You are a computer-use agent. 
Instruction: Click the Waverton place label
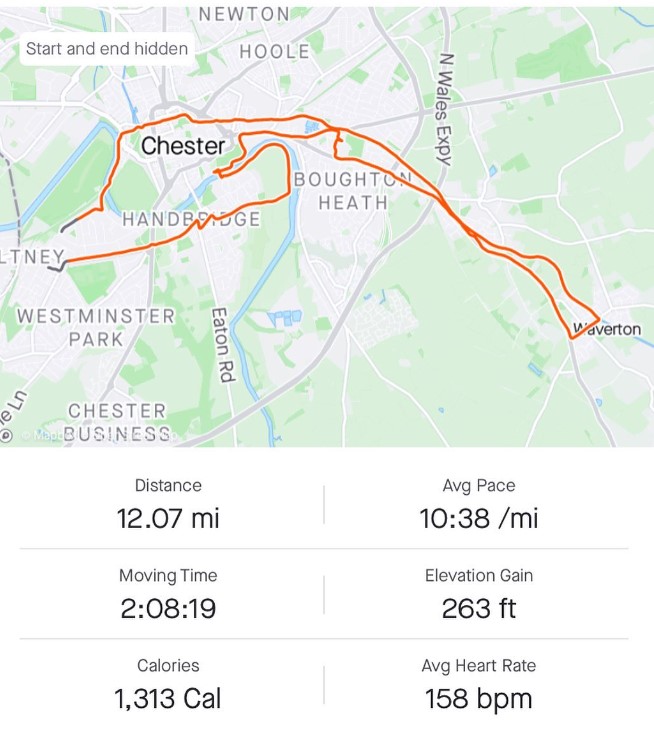(607, 329)
